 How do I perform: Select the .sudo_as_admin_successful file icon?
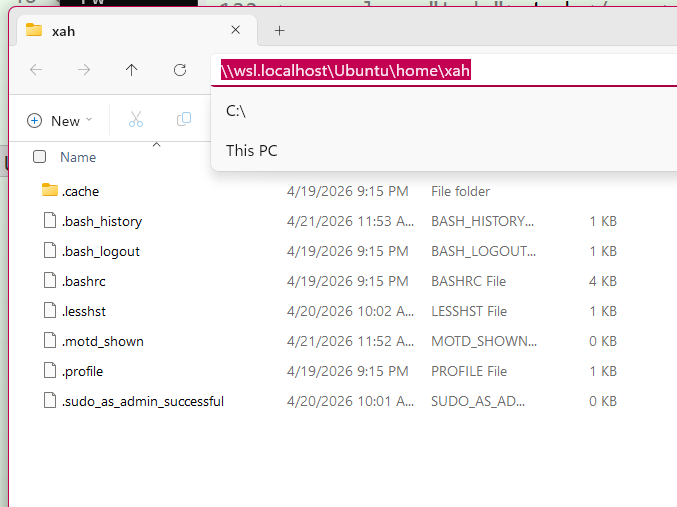point(50,400)
